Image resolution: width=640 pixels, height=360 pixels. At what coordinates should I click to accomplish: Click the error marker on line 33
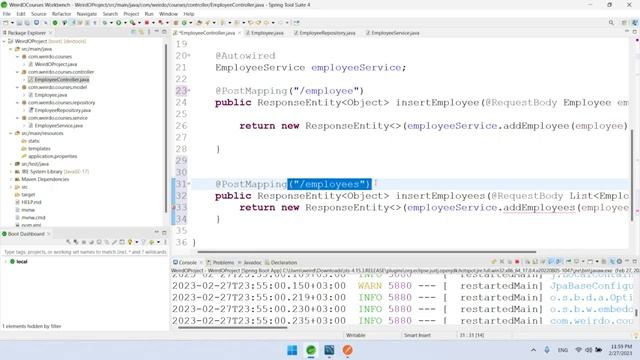(x=174, y=207)
